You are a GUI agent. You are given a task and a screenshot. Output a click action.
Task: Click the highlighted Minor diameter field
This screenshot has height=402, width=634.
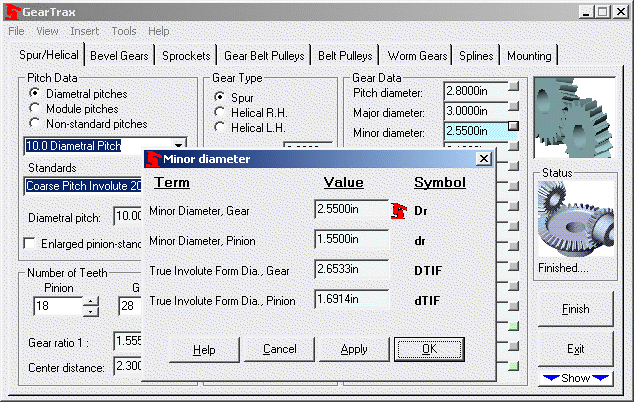476,131
